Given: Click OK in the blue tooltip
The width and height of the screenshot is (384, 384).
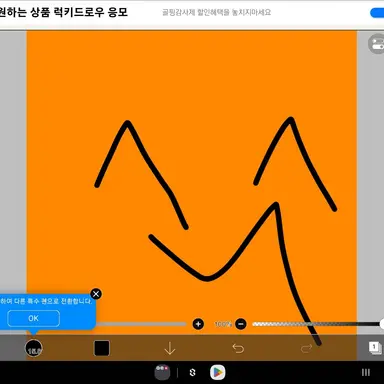Looking at the screenshot, I should (x=33, y=318).
